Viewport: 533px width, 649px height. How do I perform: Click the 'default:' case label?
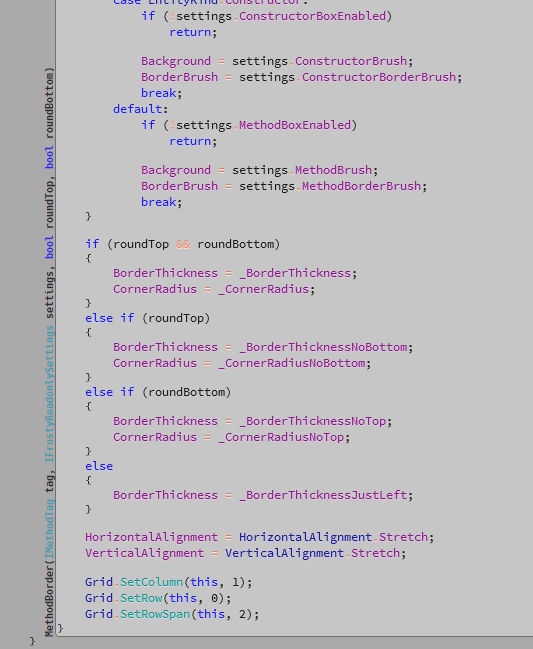pos(141,109)
